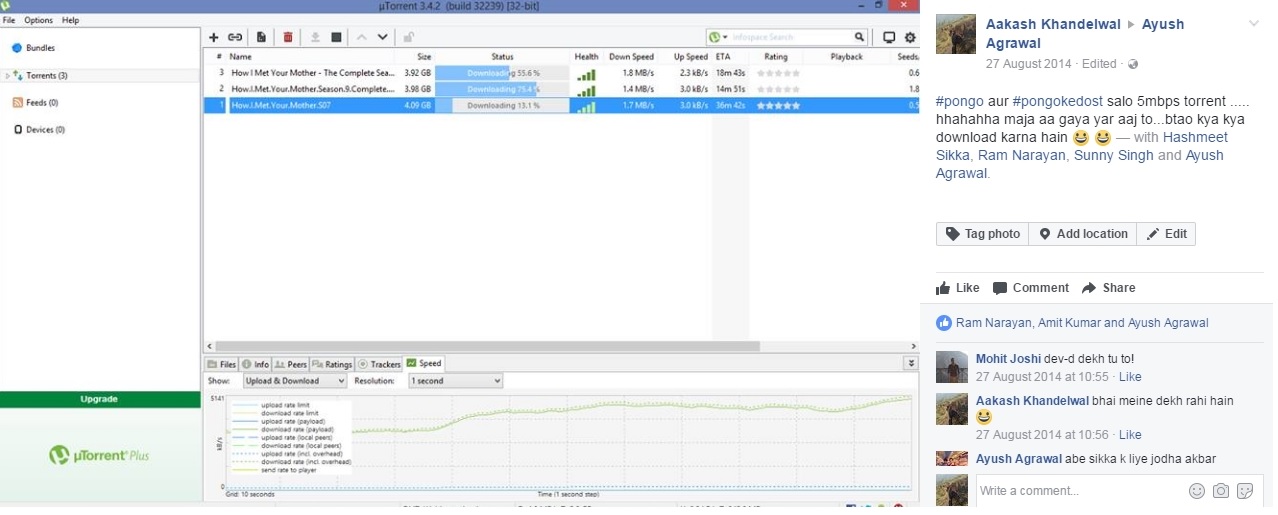The image size is (1278, 515).
Task: Sort by the Down Speed column header
Action: click(x=631, y=57)
